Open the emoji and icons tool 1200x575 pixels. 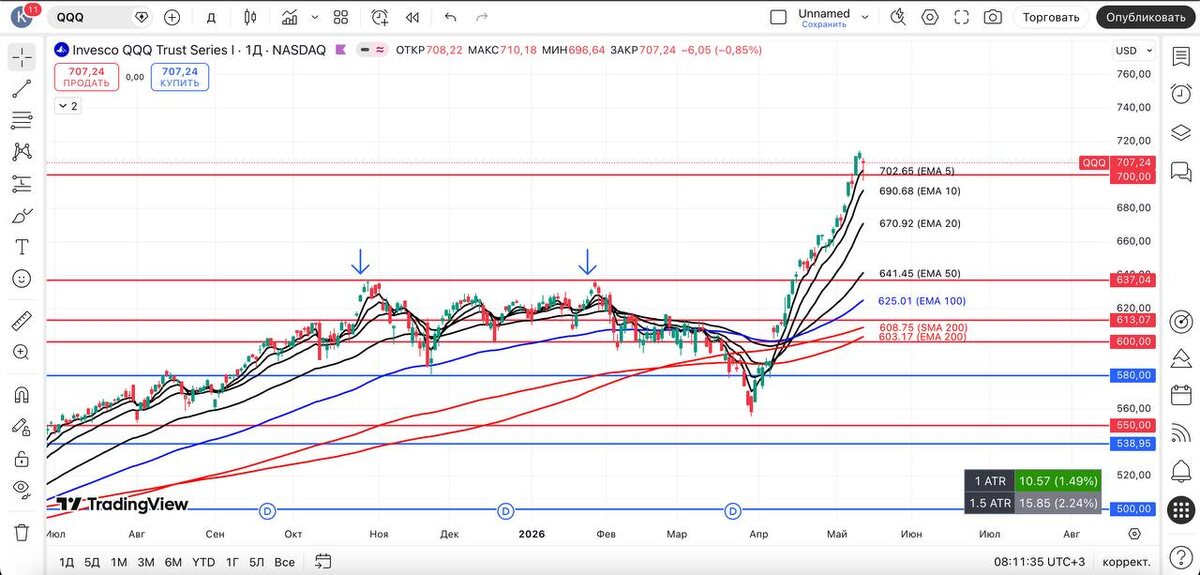[x=21, y=278]
